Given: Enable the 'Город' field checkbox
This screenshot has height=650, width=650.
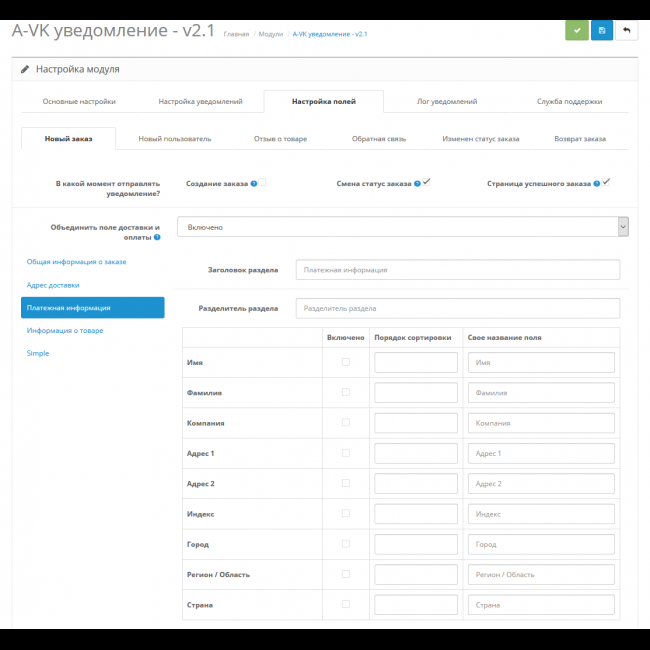Looking at the screenshot, I should [346, 544].
